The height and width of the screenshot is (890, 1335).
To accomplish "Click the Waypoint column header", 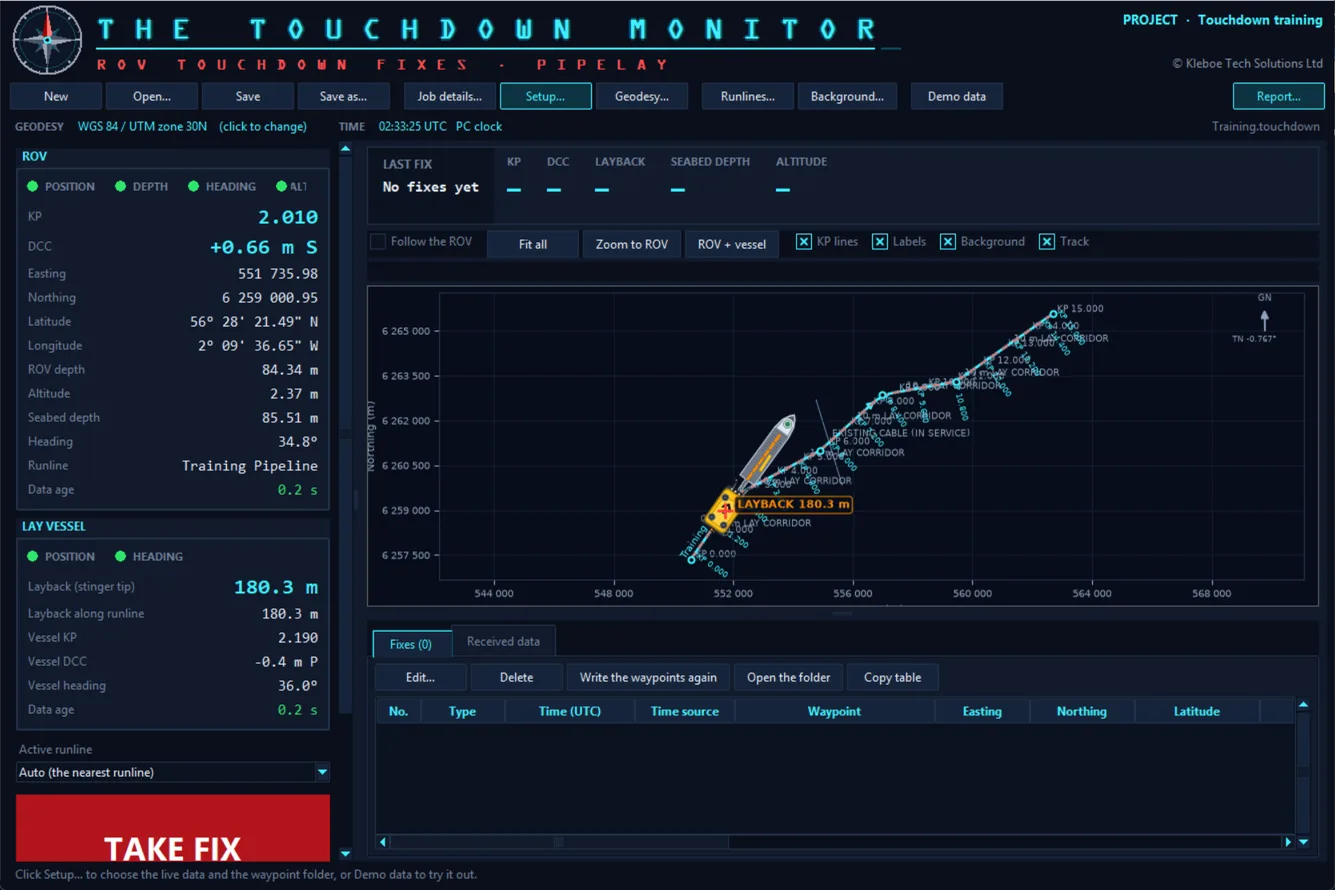I will pos(834,711).
